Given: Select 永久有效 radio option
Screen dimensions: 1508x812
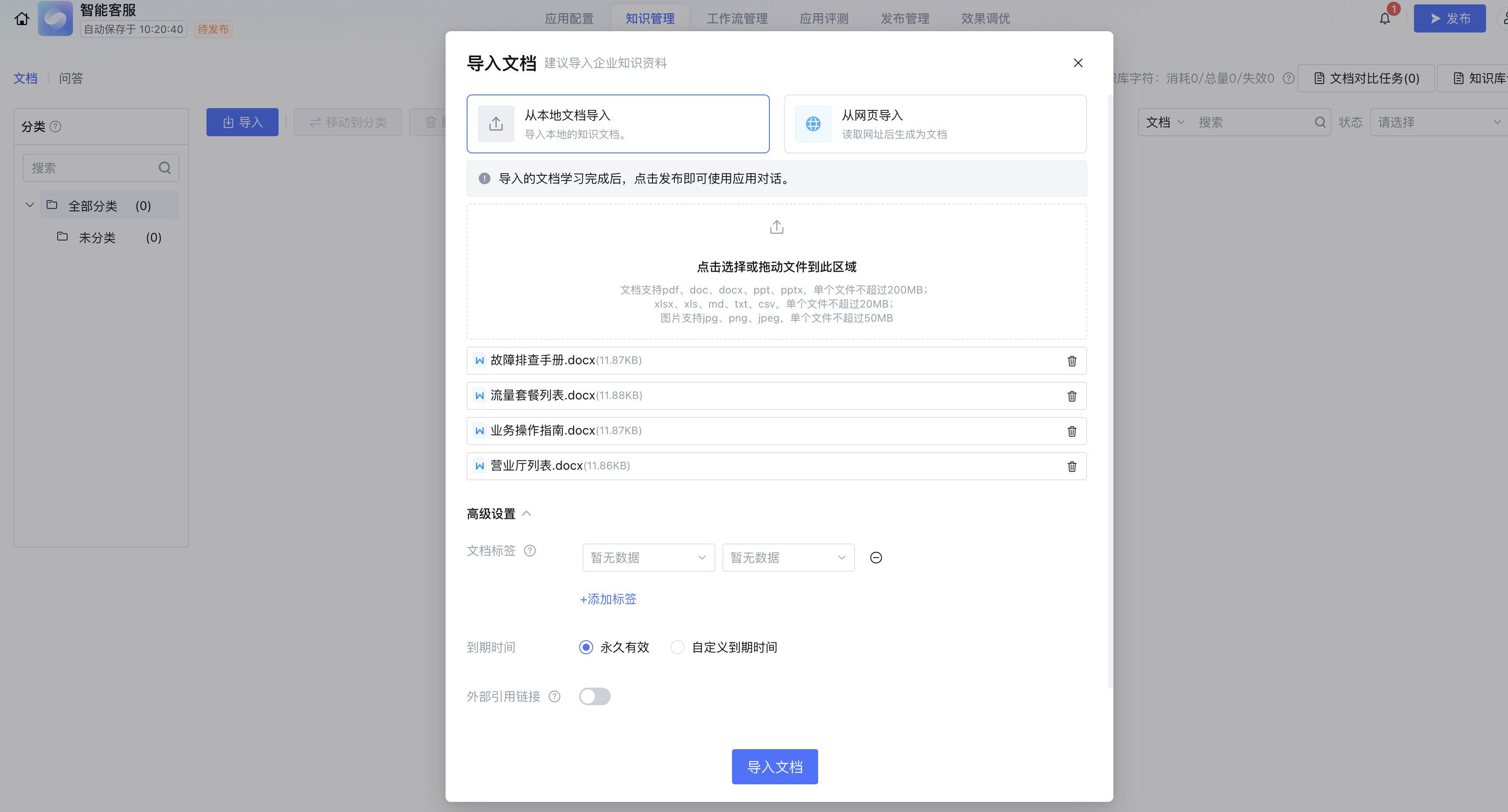Looking at the screenshot, I should (586, 647).
